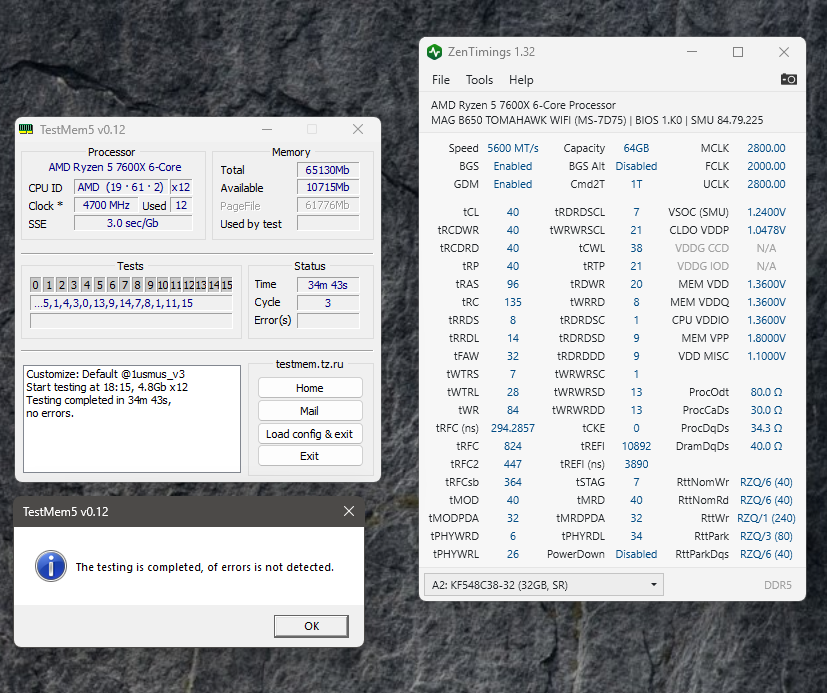Viewport: 827px width, 693px height.
Task: Click the Exit button in TestMem5
Action: tap(310, 456)
